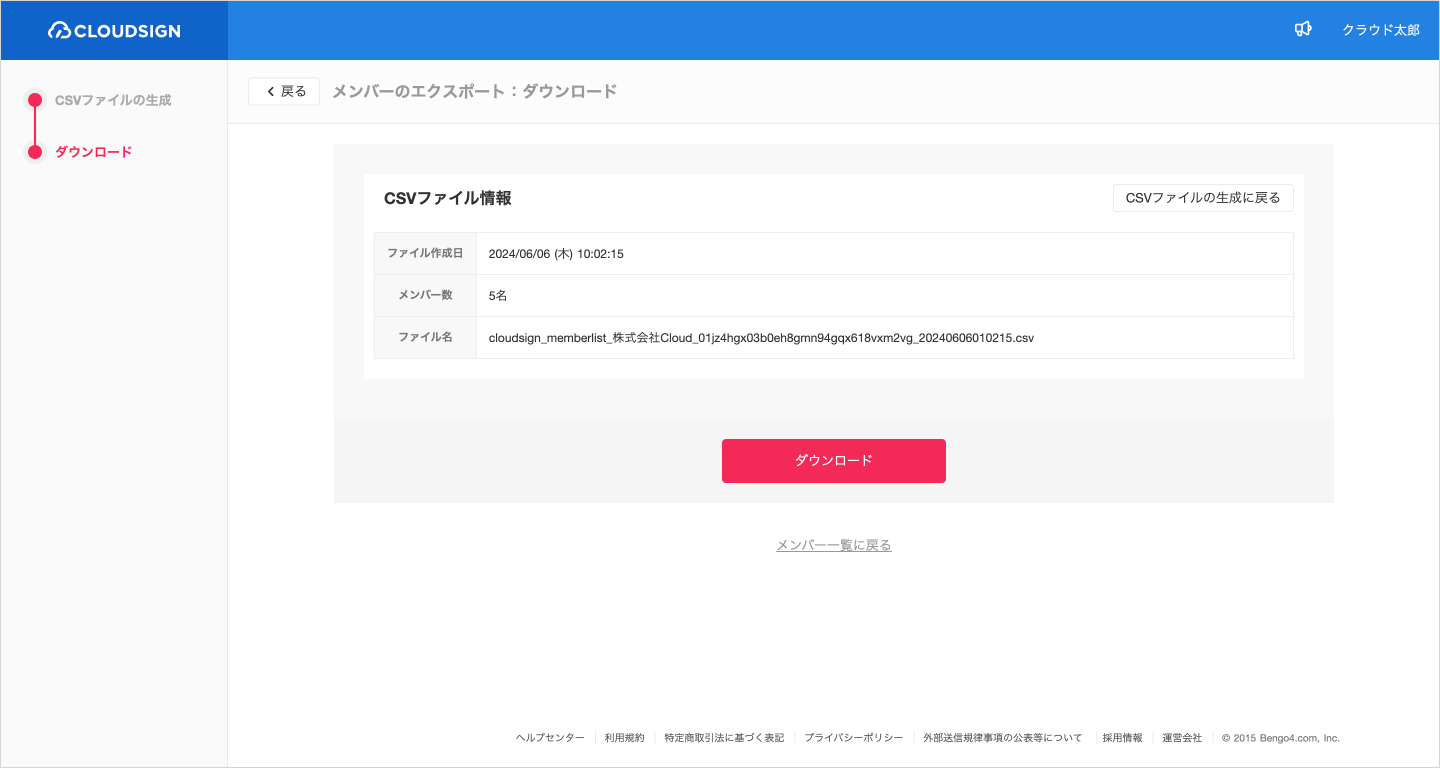
Task: Click the ファイル名 label cell
Action: click(425, 338)
